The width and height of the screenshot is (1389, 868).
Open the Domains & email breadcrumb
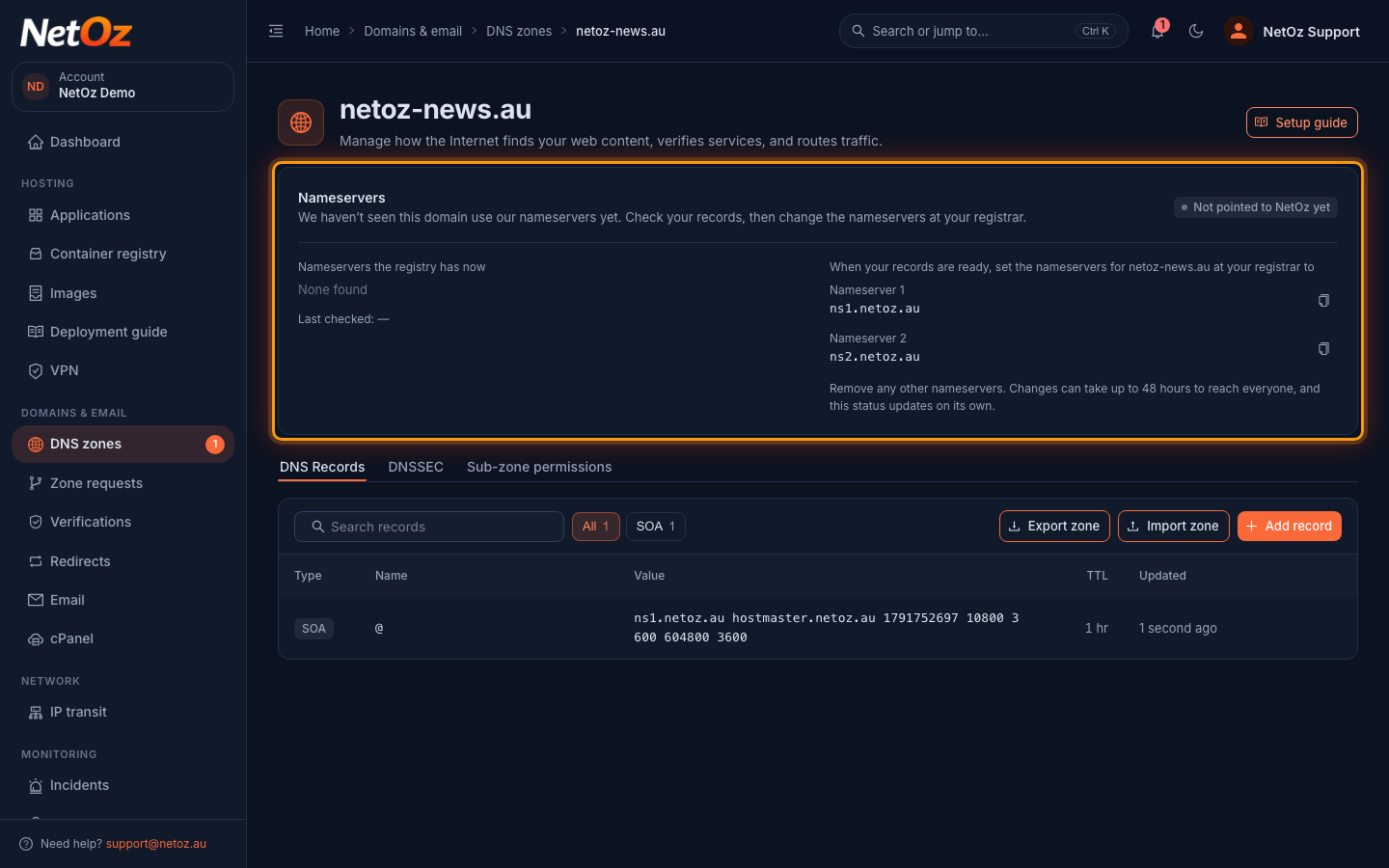point(413,31)
